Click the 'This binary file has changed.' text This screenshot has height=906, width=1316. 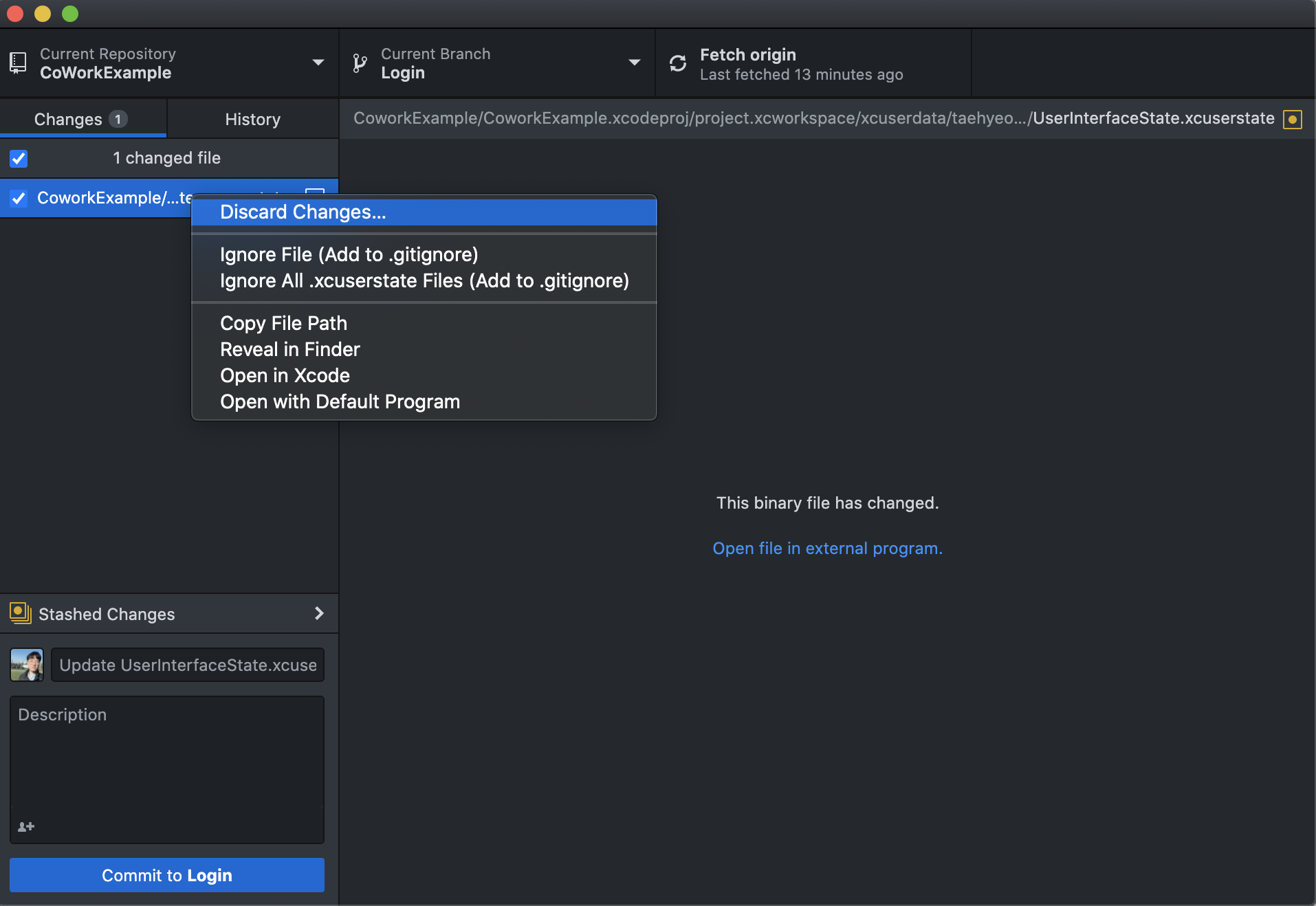(x=827, y=503)
